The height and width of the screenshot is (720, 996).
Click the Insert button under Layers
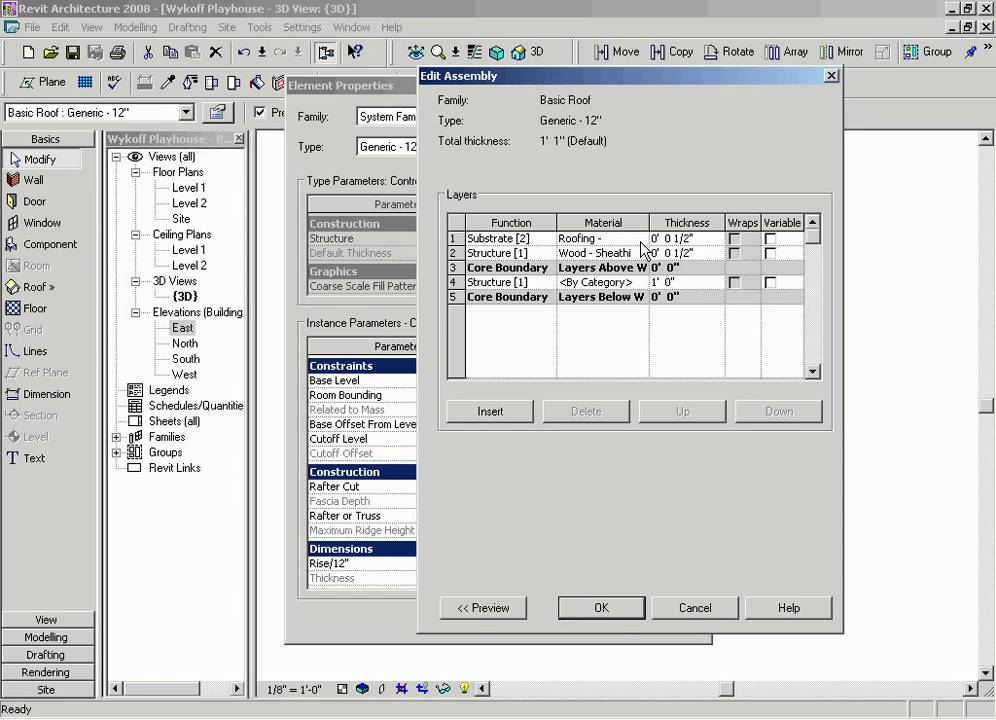pos(490,411)
